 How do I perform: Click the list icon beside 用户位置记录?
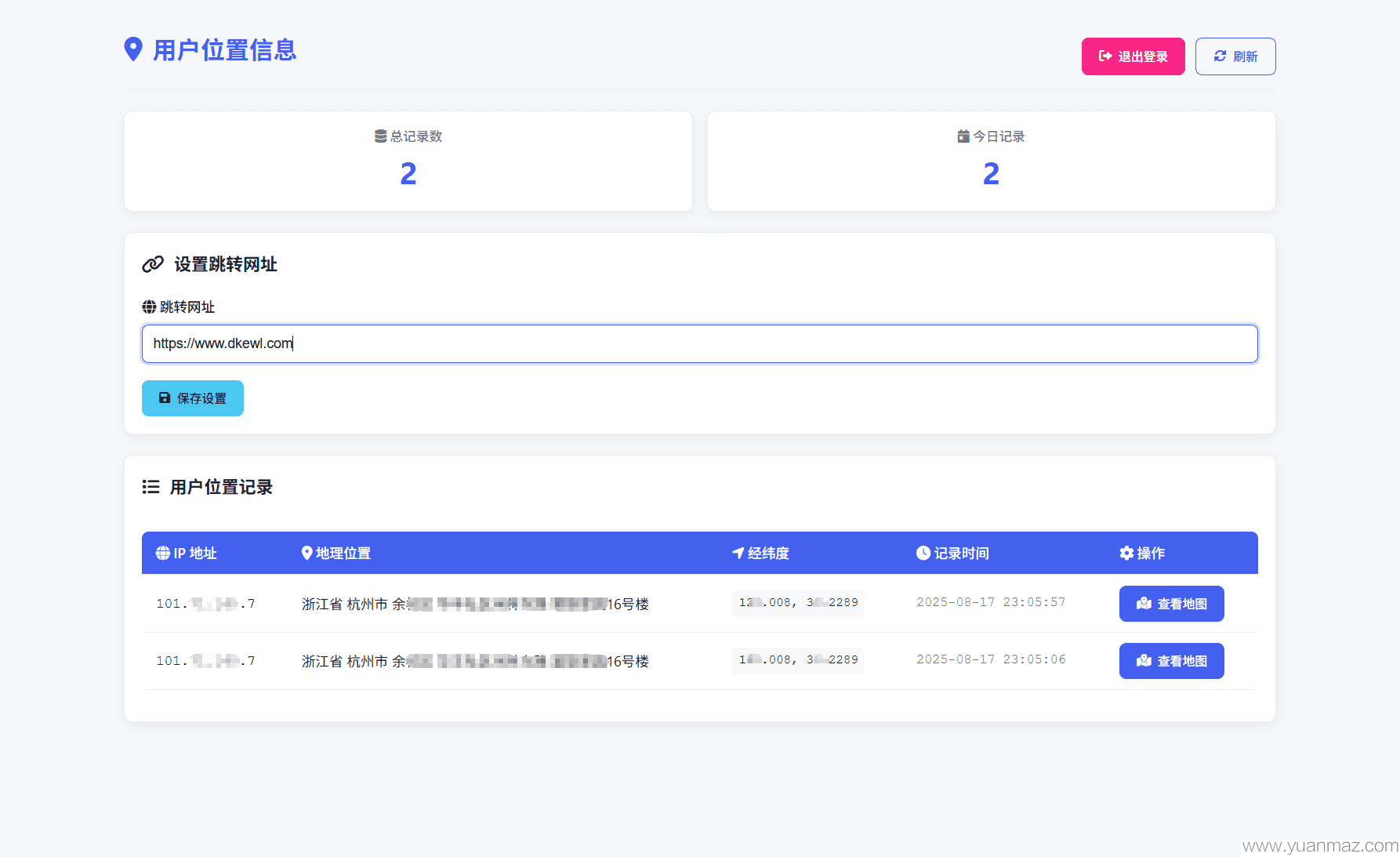click(x=151, y=487)
